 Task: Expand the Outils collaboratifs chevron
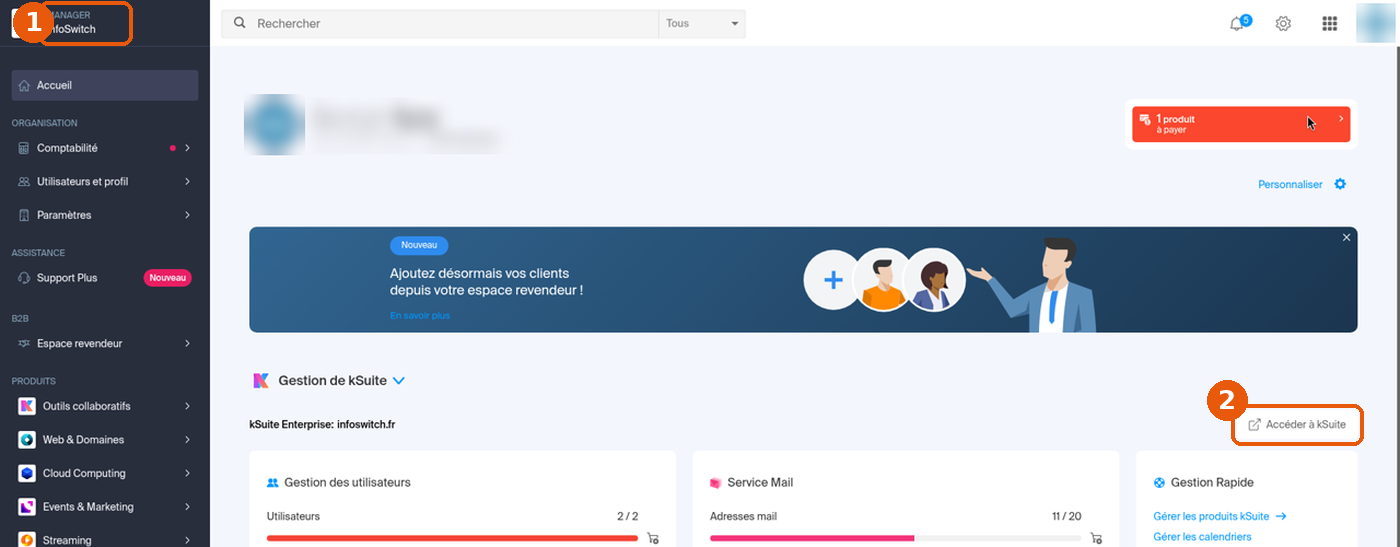pos(187,406)
